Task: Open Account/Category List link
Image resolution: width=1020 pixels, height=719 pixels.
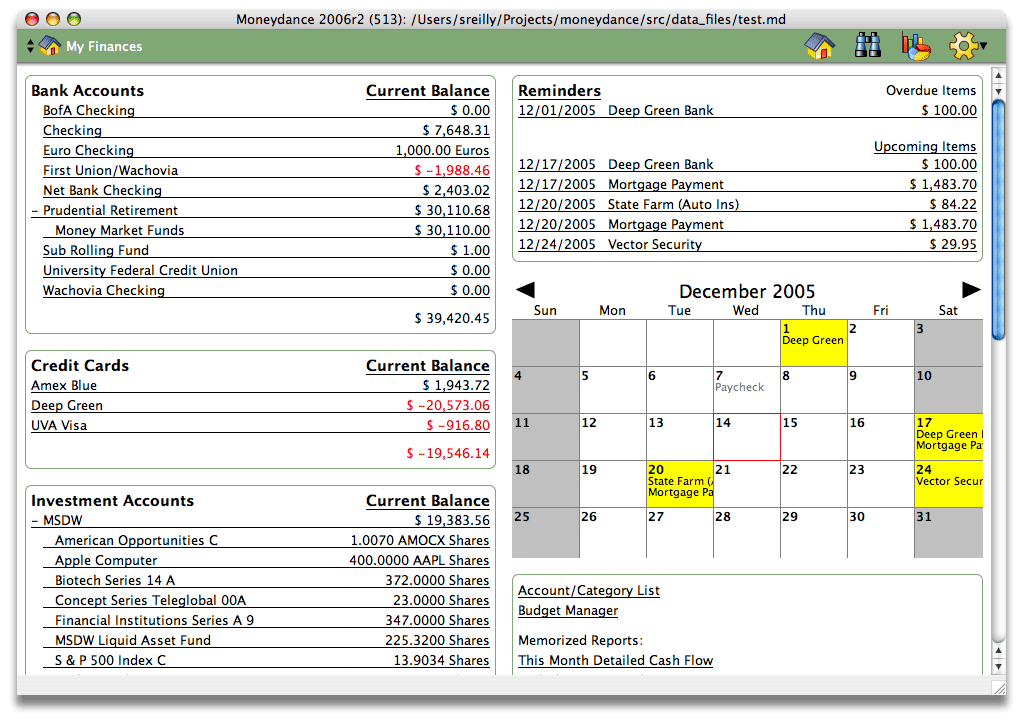Action: [x=589, y=591]
